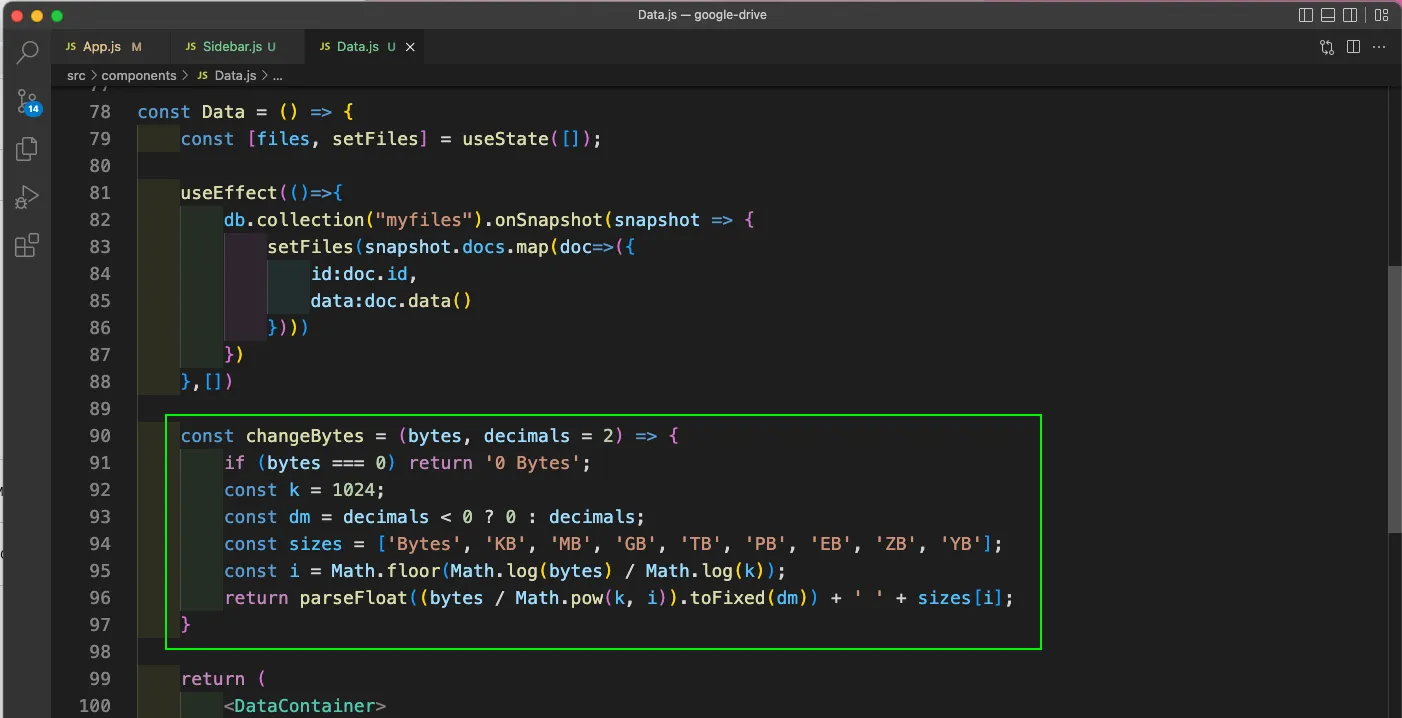Click the src breadcrumb
This screenshot has width=1402, height=718.
click(x=76, y=75)
